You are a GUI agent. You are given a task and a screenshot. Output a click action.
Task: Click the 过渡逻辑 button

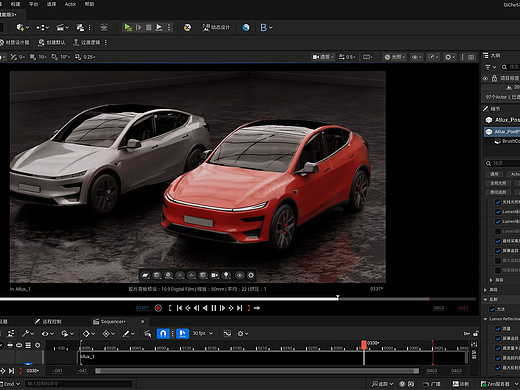point(87,42)
